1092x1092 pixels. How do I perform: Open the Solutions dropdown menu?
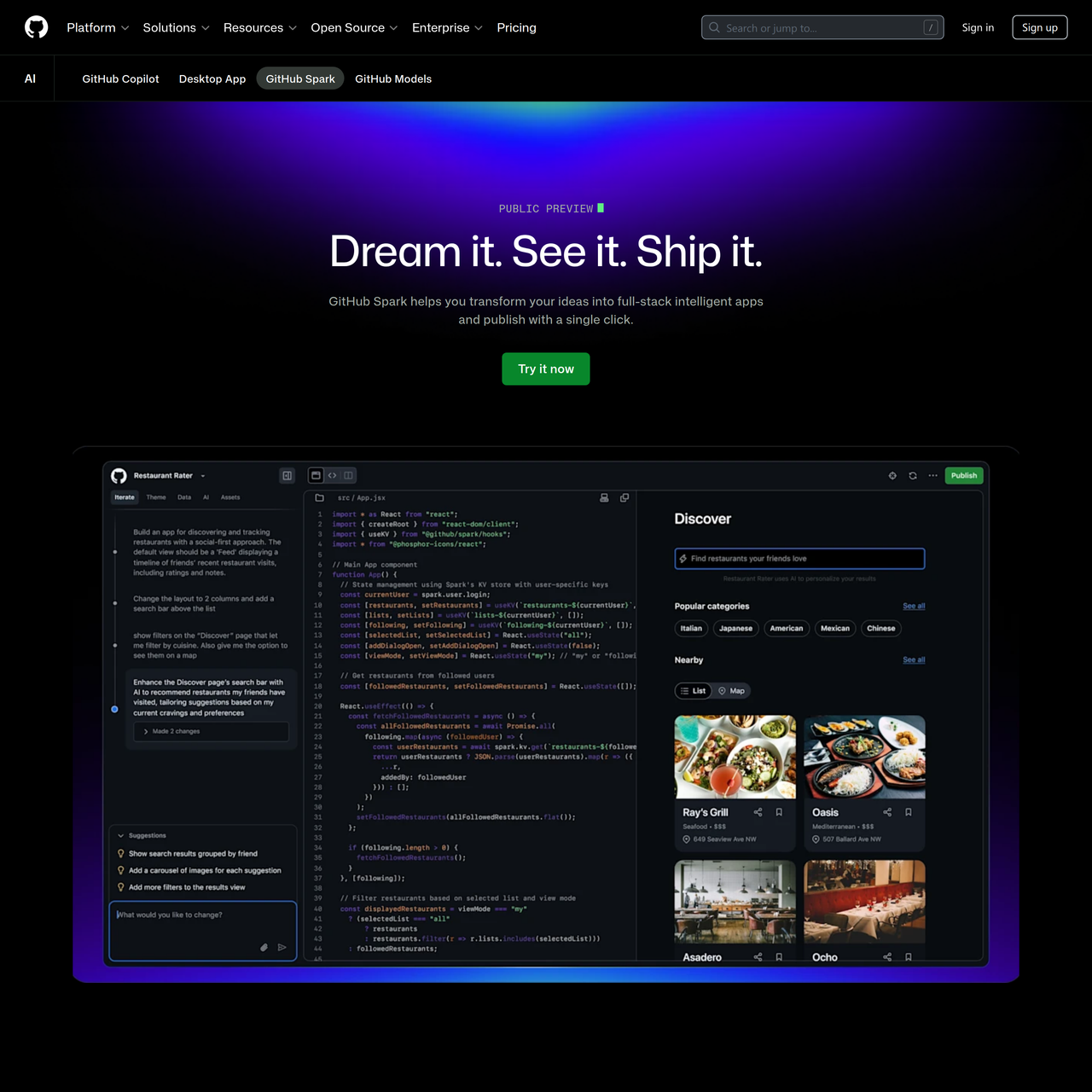coord(176,27)
